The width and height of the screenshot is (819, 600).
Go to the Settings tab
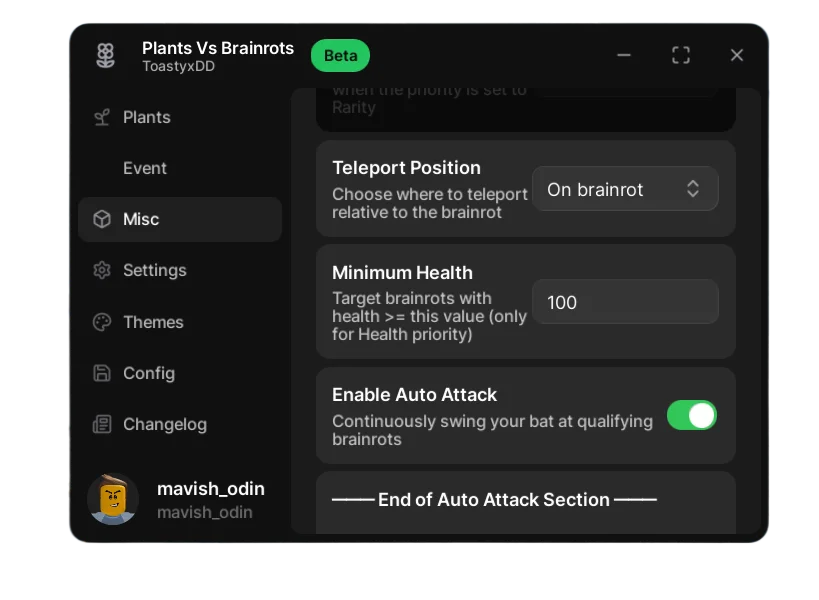coord(154,270)
